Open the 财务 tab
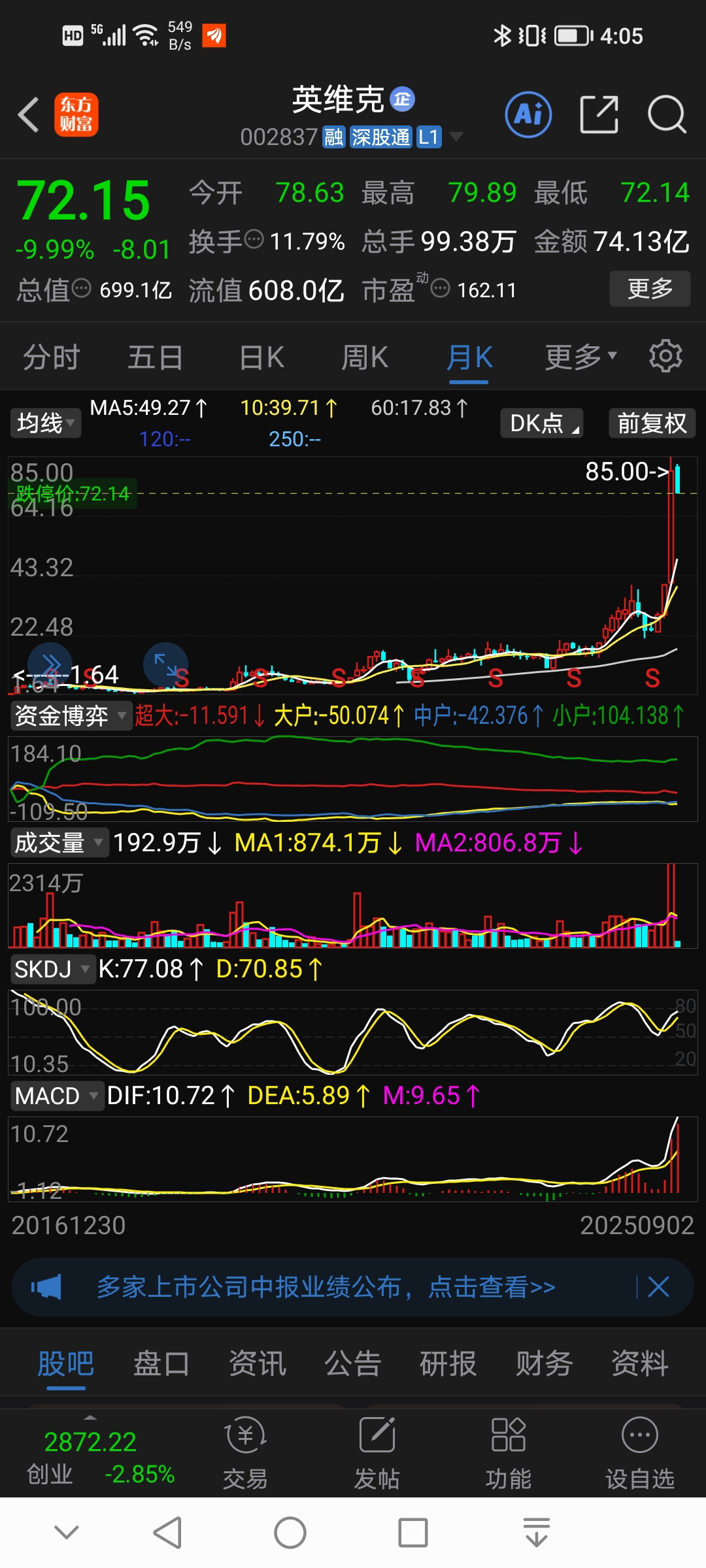Image resolution: width=706 pixels, height=1568 pixels. point(545,1364)
